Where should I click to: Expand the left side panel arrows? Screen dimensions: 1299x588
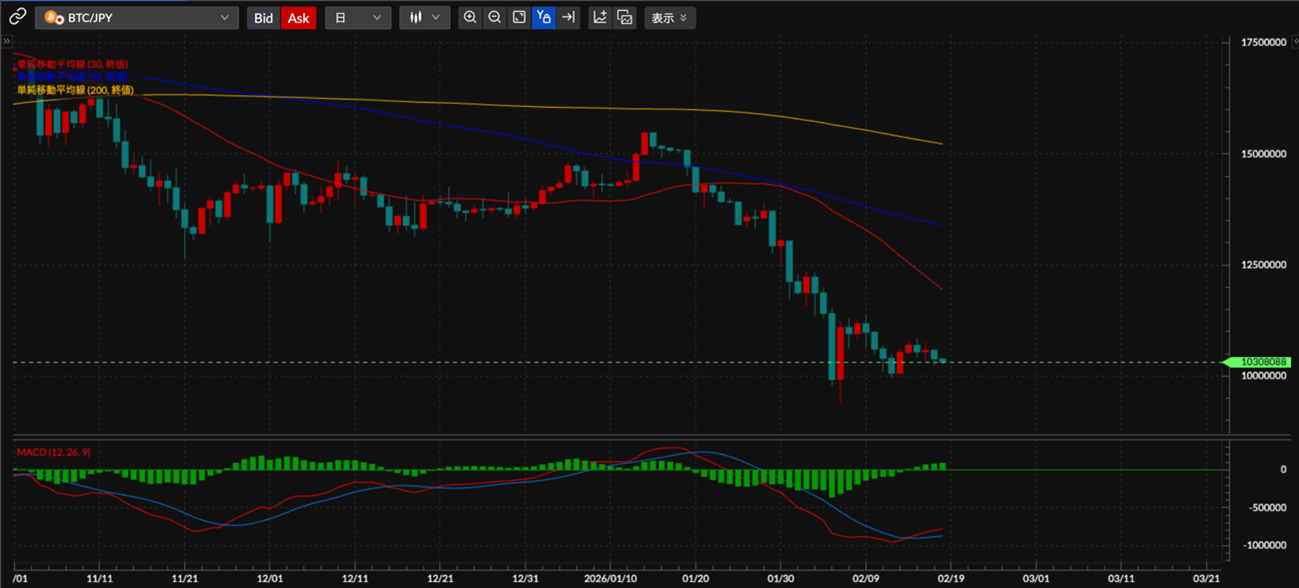point(7,42)
